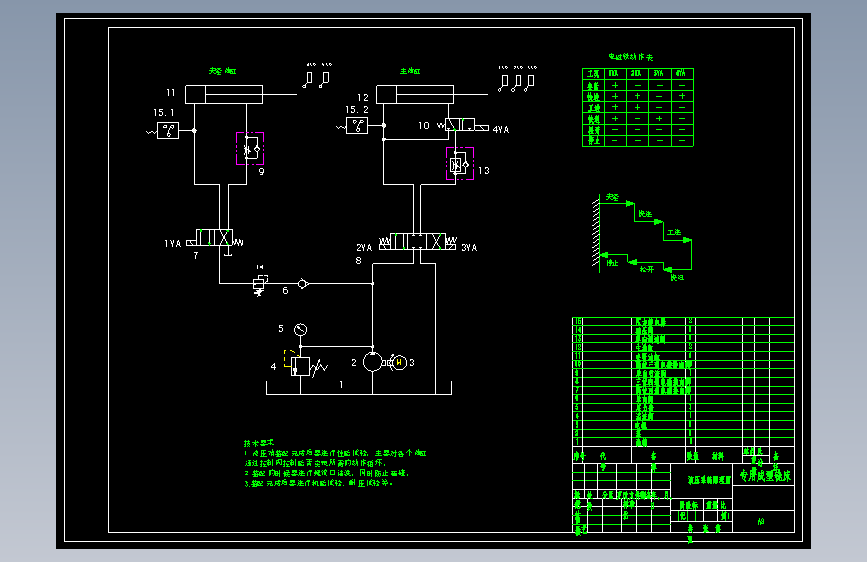Select the electric motor symbol labeled 3
The width and height of the screenshot is (867, 562).
coord(399,362)
